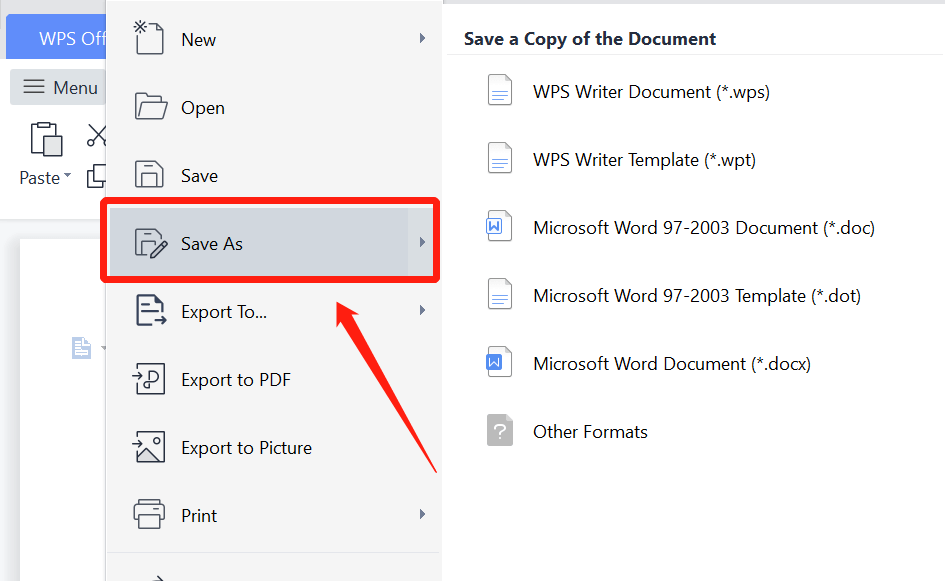Click the blue document icon on page margin
Screen dimensions: 945x581
[x=81, y=348]
